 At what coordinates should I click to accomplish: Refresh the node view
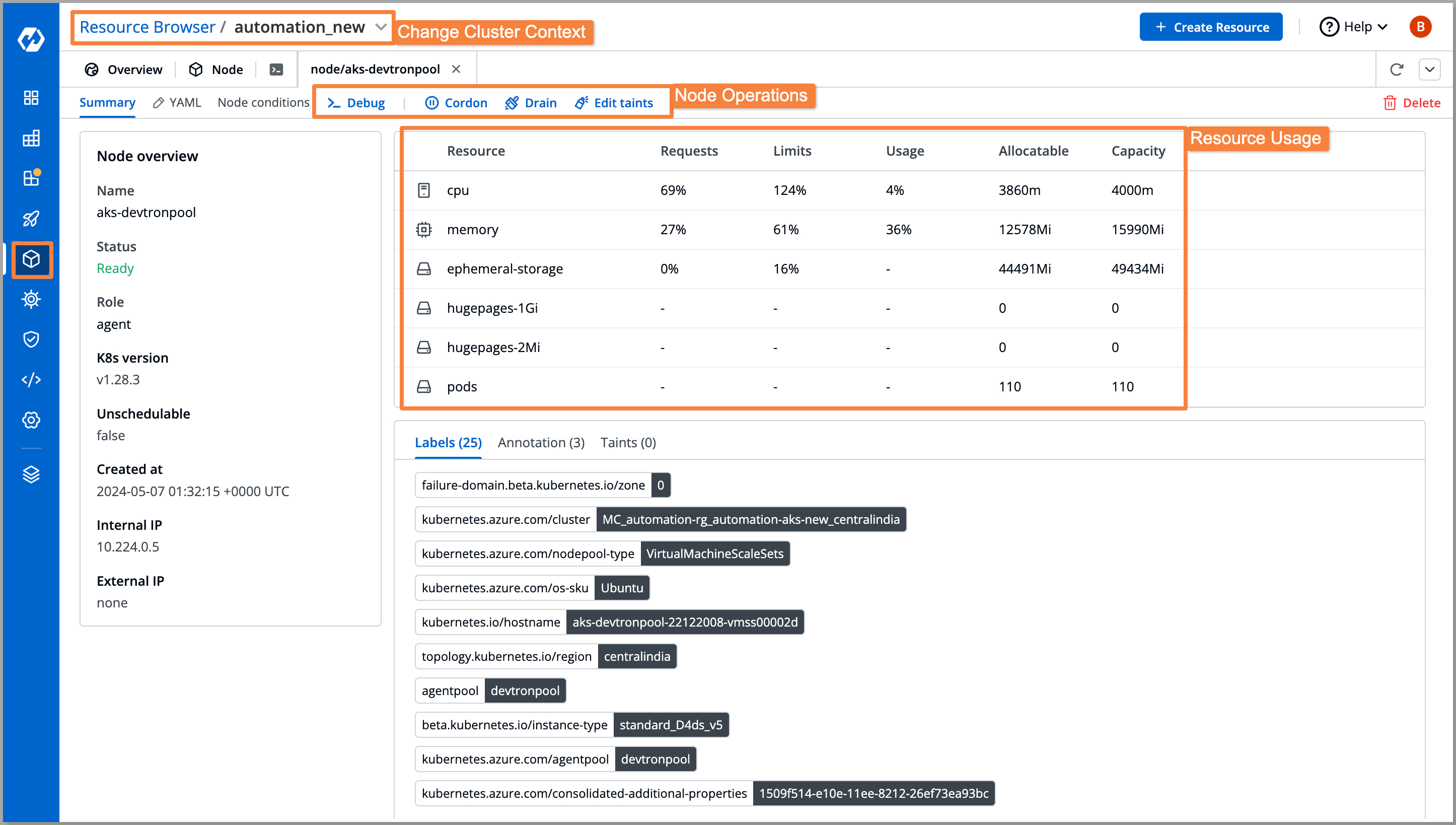point(1397,68)
